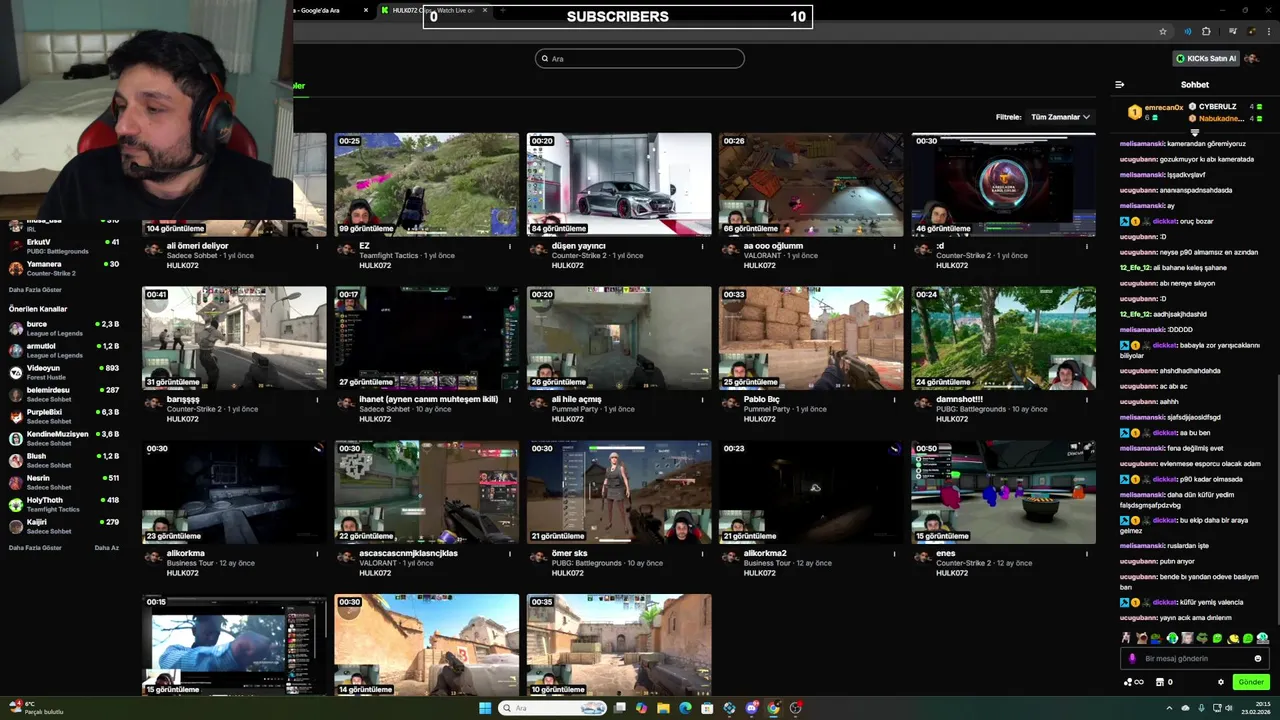The image size is (1280, 720).
Task: Click the purple icon in message box
Action: click(1133, 658)
